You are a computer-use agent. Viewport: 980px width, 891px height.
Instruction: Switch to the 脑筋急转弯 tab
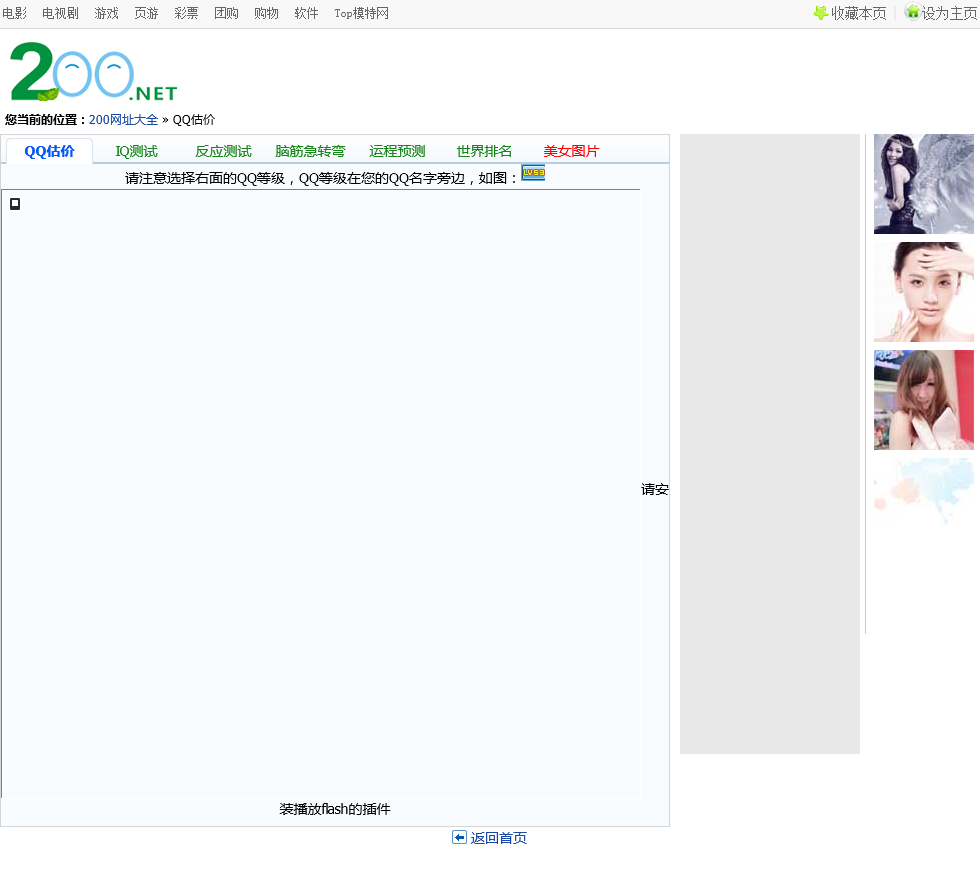click(310, 151)
